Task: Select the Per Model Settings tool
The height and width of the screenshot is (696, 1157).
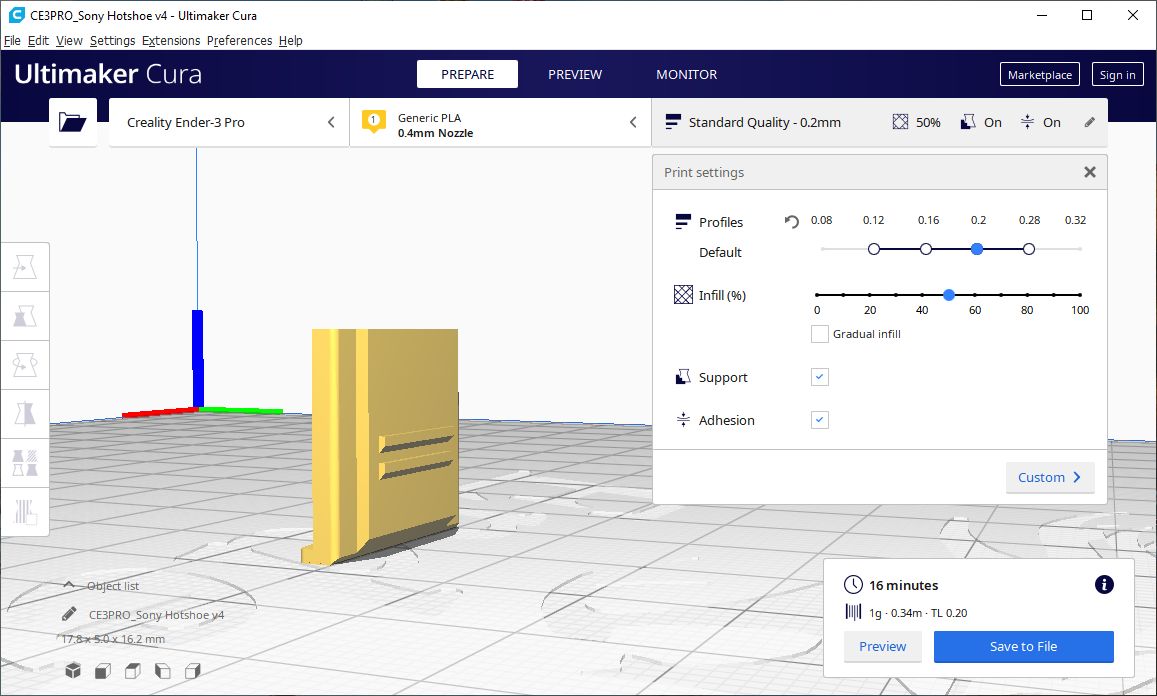Action: click(x=25, y=463)
